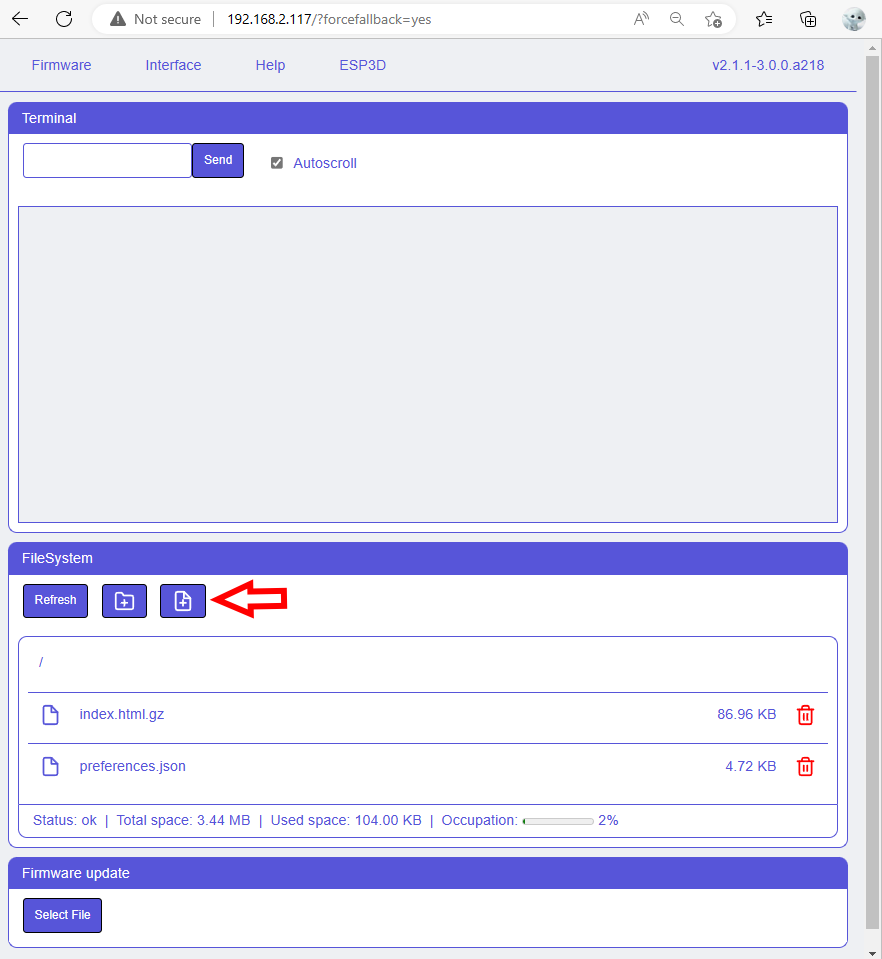This screenshot has width=882, height=959.
Task: Click the terminal command input field
Action: [x=107, y=161]
